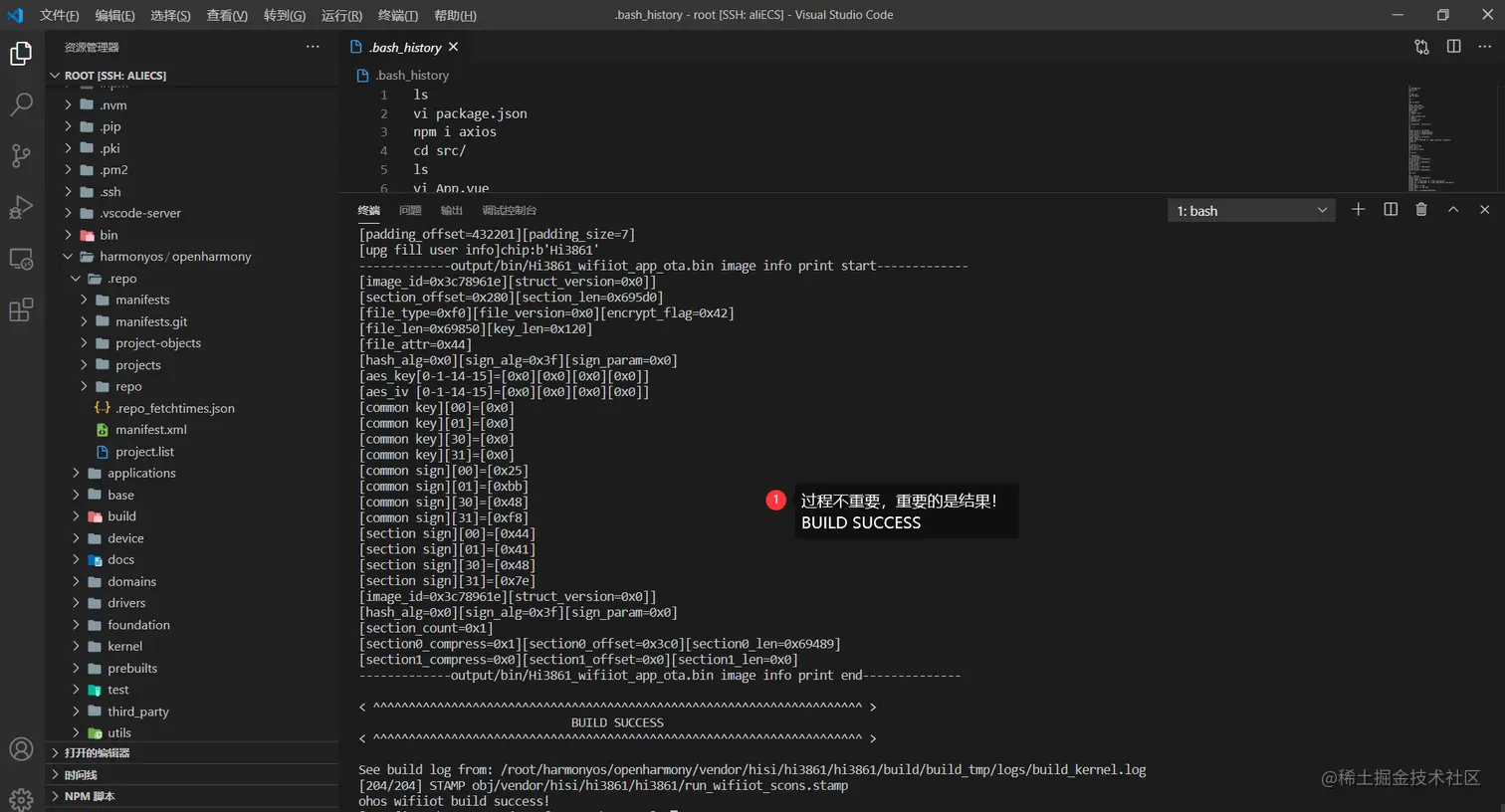Open the Explorer view in activity bar
Image resolution: width=1505 pixels, height=812 pixels.
(21, 53)
